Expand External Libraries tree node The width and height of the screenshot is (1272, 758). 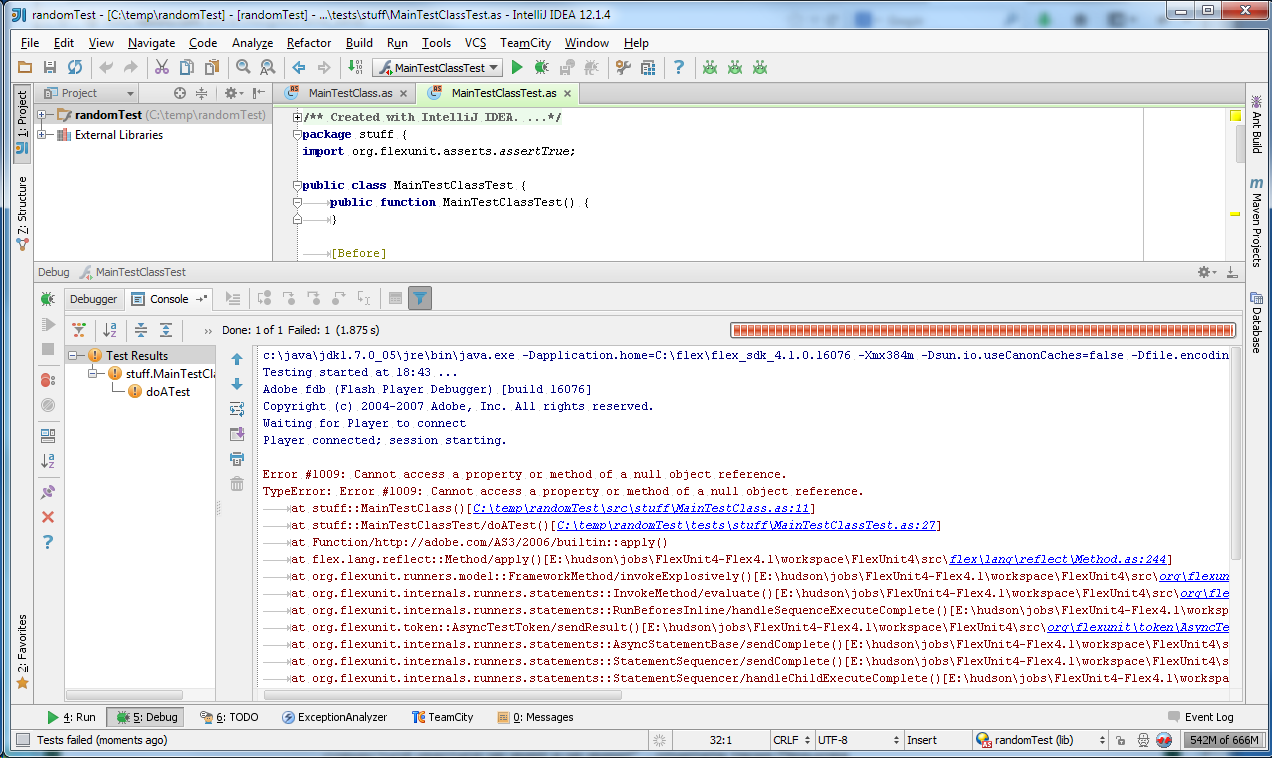click(43, 135)
